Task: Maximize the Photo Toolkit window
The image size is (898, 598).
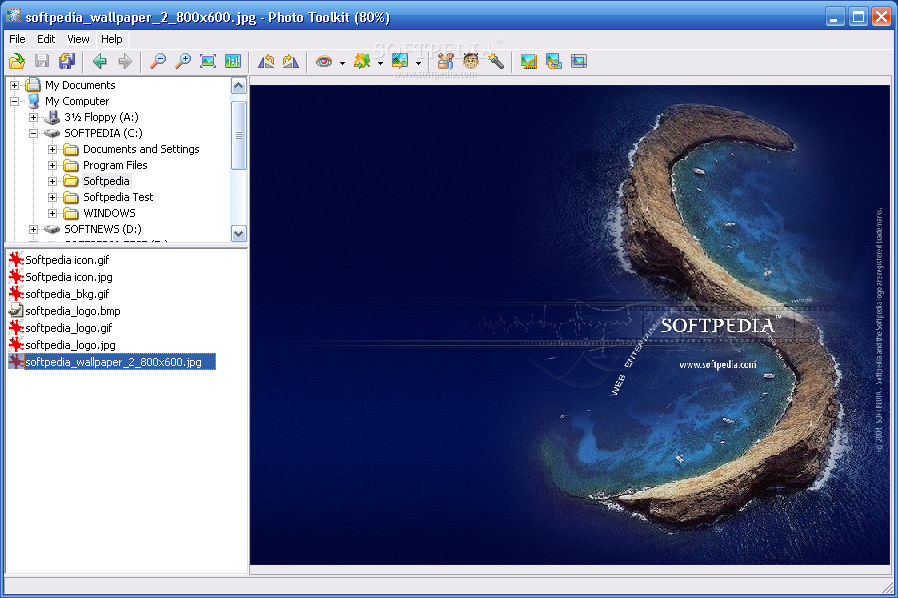Action: coord(858,17)
